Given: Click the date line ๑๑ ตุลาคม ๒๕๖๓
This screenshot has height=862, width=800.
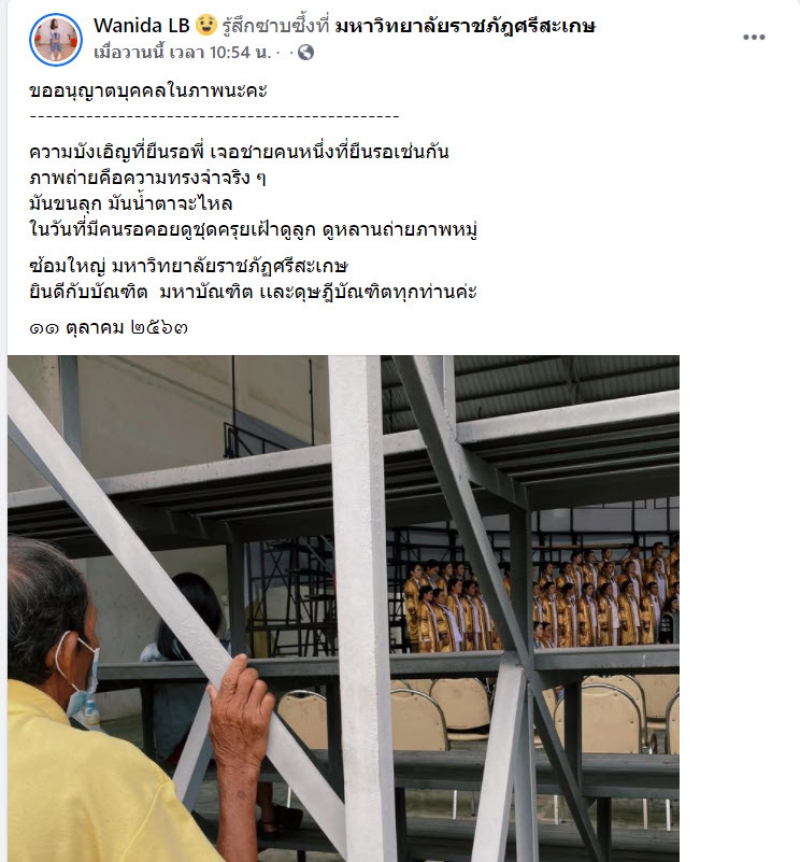Looking at the screenshot, I should (109, 328).
